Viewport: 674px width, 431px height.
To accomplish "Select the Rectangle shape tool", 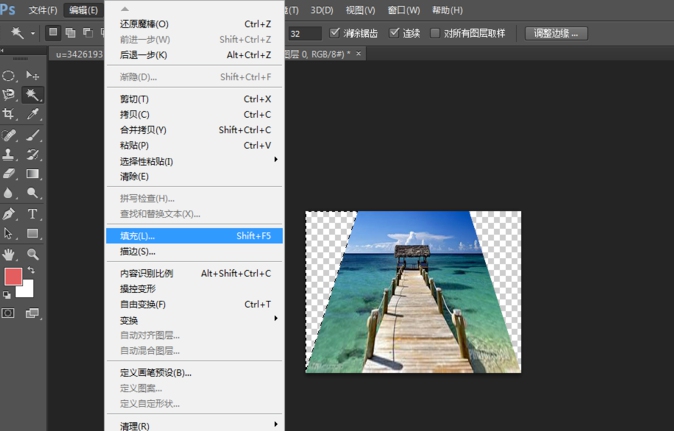I will click(x=33, y=233).
